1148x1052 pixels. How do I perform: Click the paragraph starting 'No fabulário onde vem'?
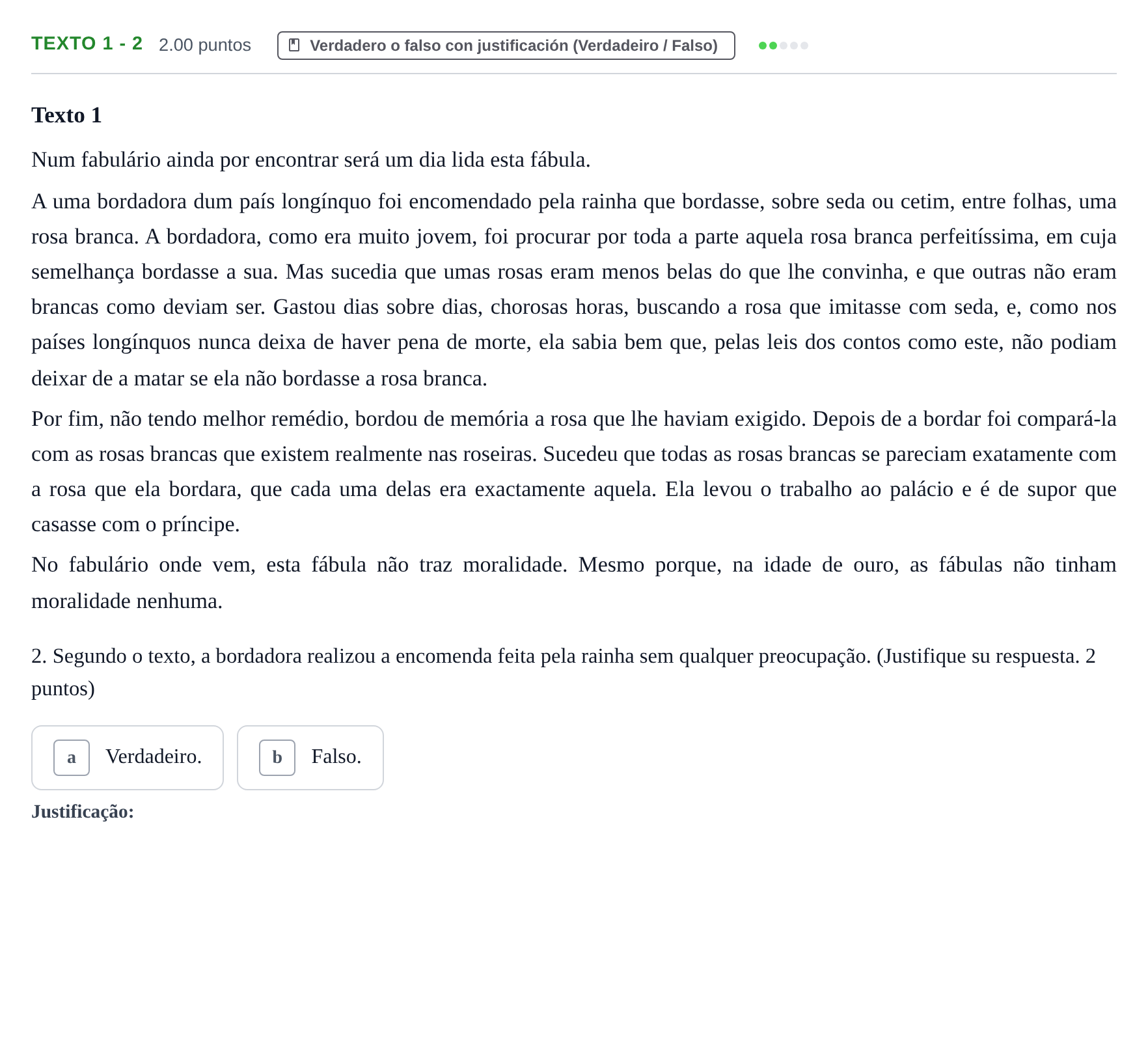point(574,583)
